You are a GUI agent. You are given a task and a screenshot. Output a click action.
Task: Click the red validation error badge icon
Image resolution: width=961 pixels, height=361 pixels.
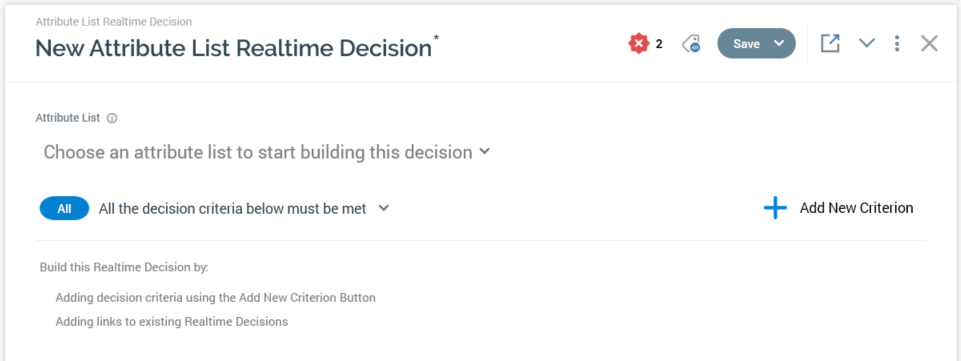(x=639, y=44)
